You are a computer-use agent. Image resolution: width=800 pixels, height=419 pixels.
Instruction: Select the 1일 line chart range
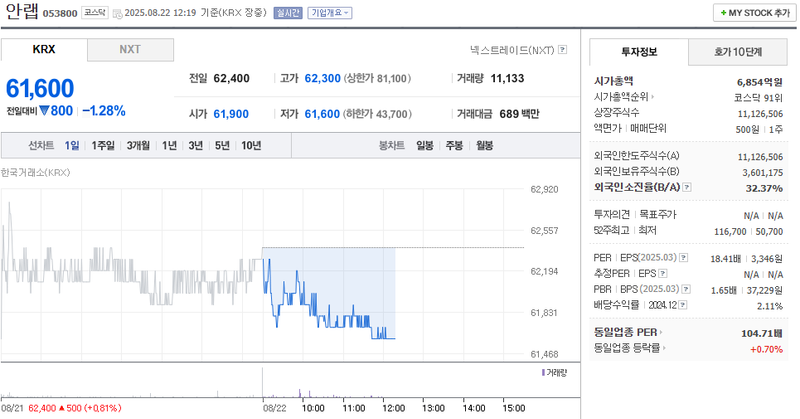[71, 145]
